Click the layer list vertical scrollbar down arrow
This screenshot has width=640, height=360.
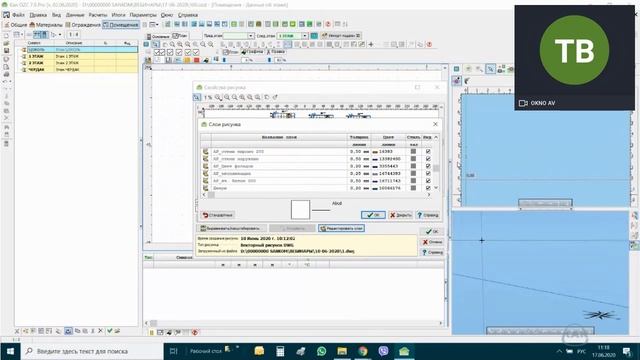pyautogui.click(x=436, y=188)
